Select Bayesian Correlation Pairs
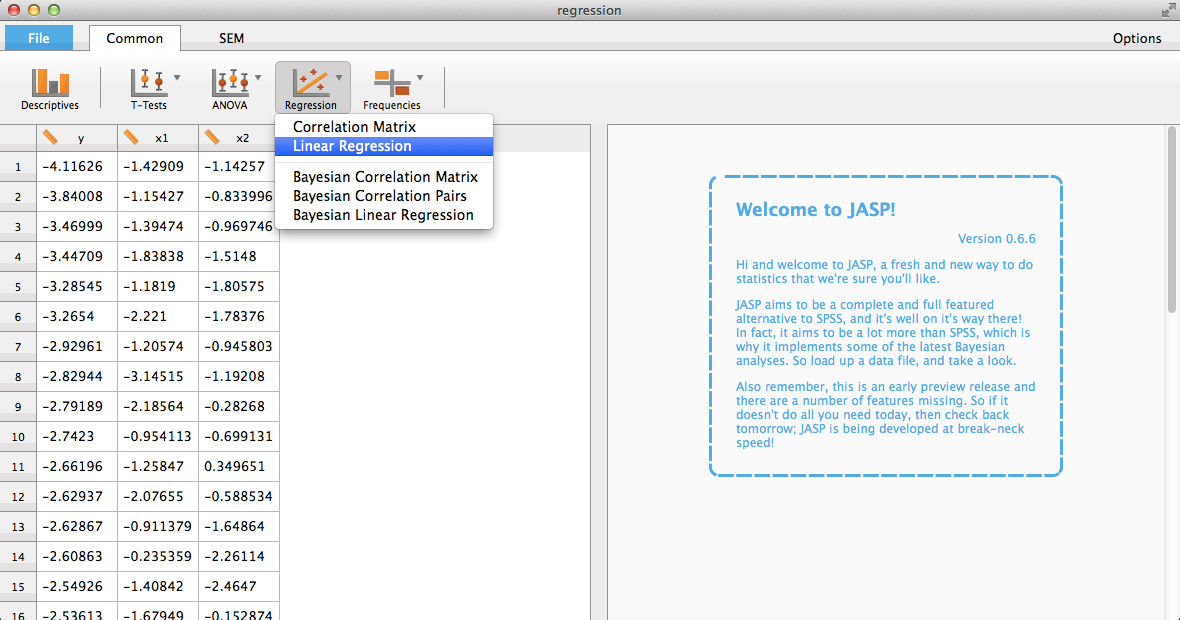 pos(384,196)
